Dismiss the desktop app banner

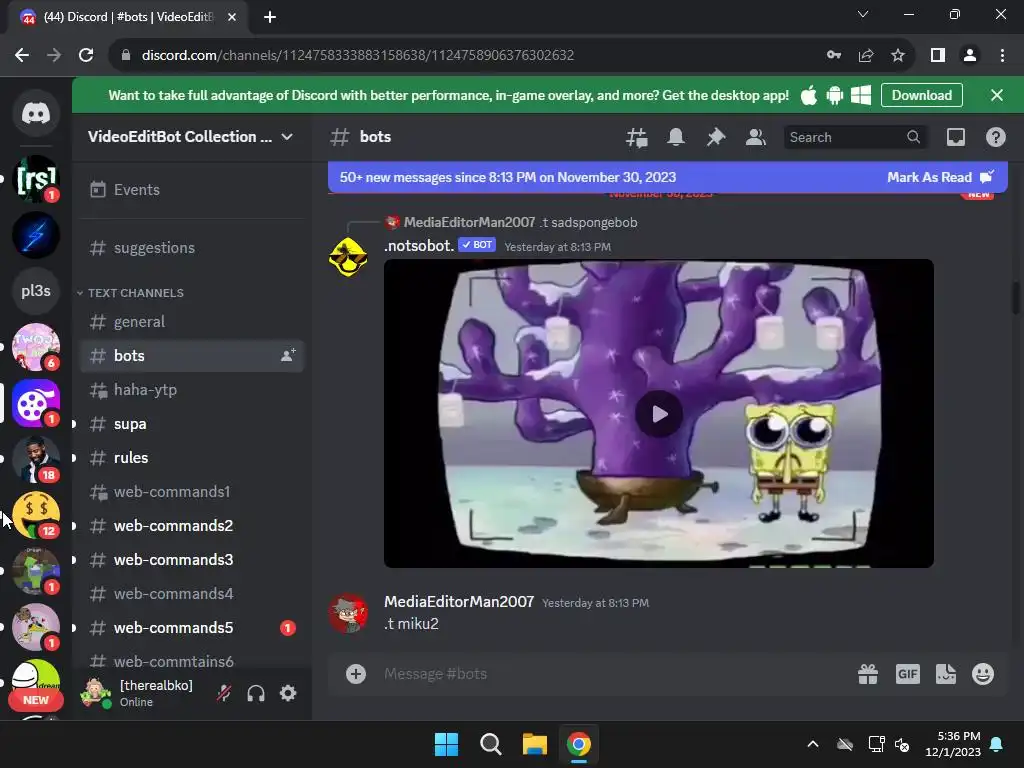(997, 95)
